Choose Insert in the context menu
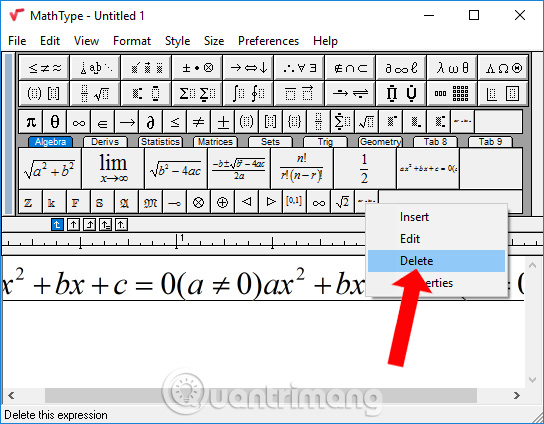This screenshot has width=544, height=424. coord(436,217)
